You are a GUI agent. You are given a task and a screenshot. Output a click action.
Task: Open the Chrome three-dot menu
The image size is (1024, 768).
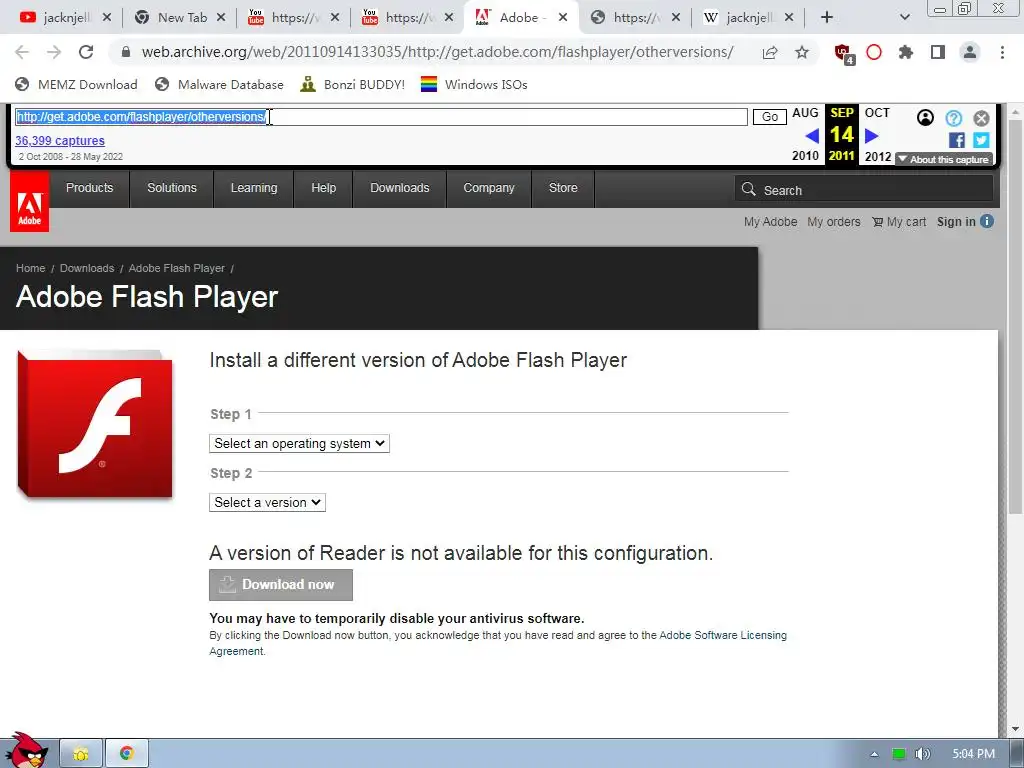[1002, 52]
